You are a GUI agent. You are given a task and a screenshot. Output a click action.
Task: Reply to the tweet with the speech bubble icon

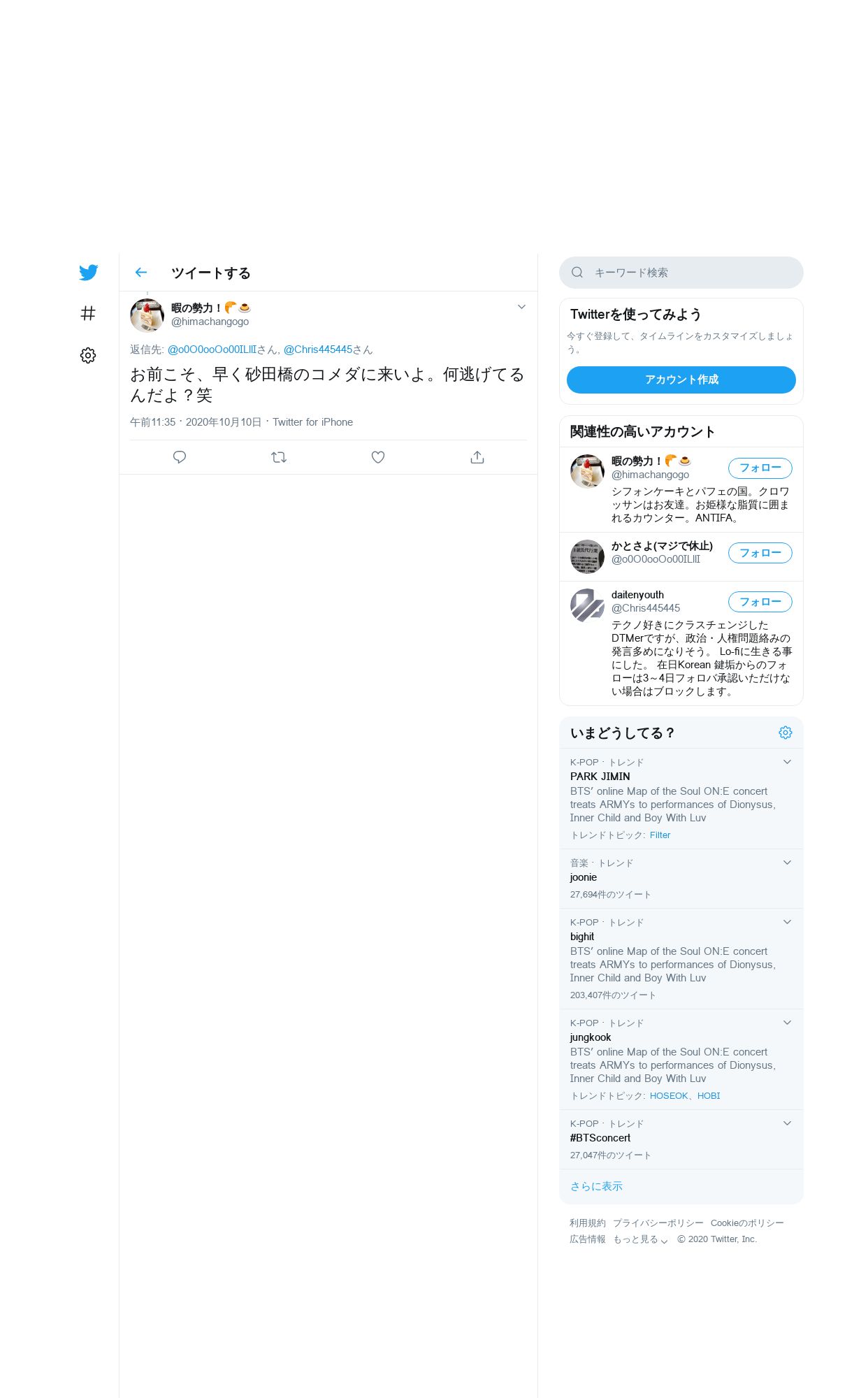click(x=180, y=457)
